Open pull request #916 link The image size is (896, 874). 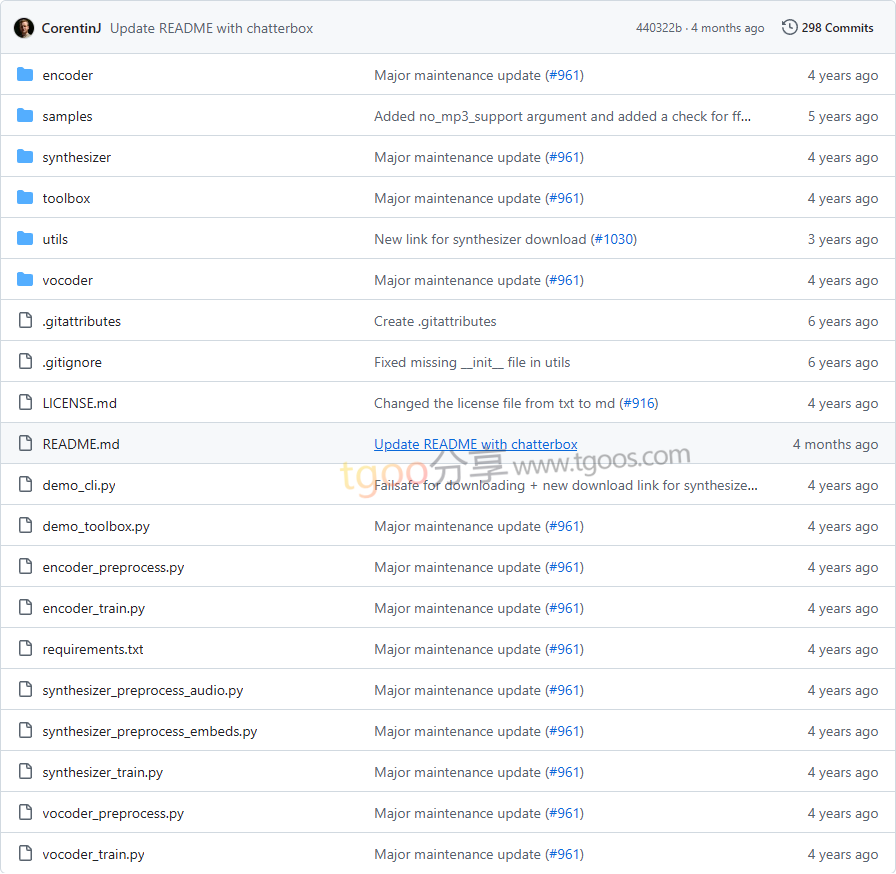[x=638, y=403]
